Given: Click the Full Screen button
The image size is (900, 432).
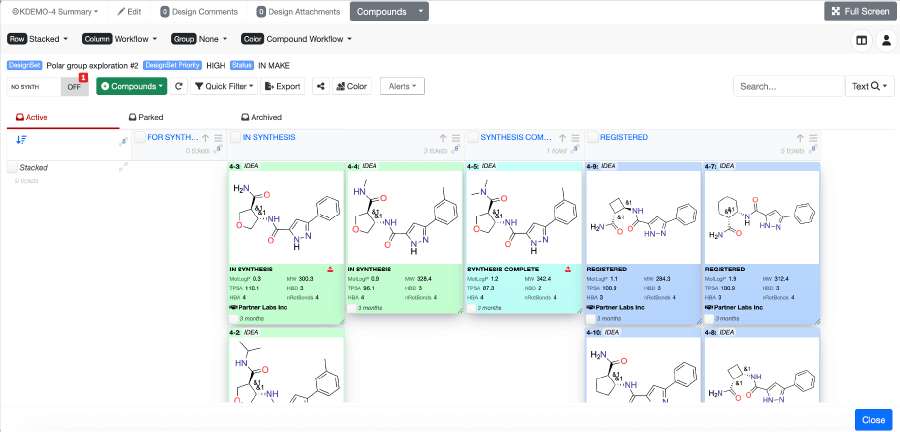Looking at the screenshot, I should (860, 11).
